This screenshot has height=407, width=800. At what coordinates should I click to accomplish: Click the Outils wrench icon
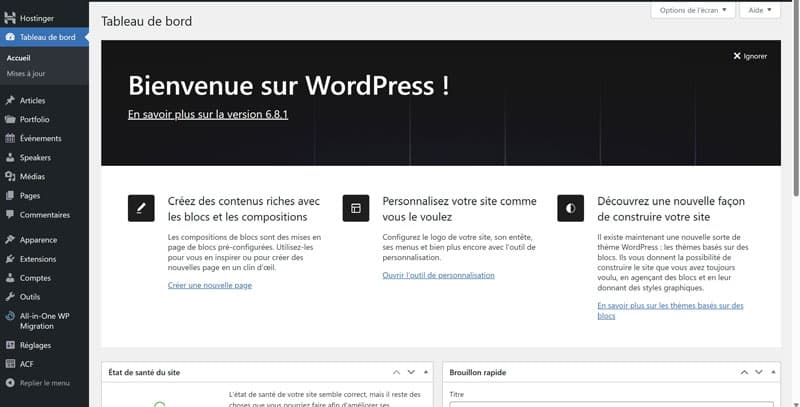(10, 297)
